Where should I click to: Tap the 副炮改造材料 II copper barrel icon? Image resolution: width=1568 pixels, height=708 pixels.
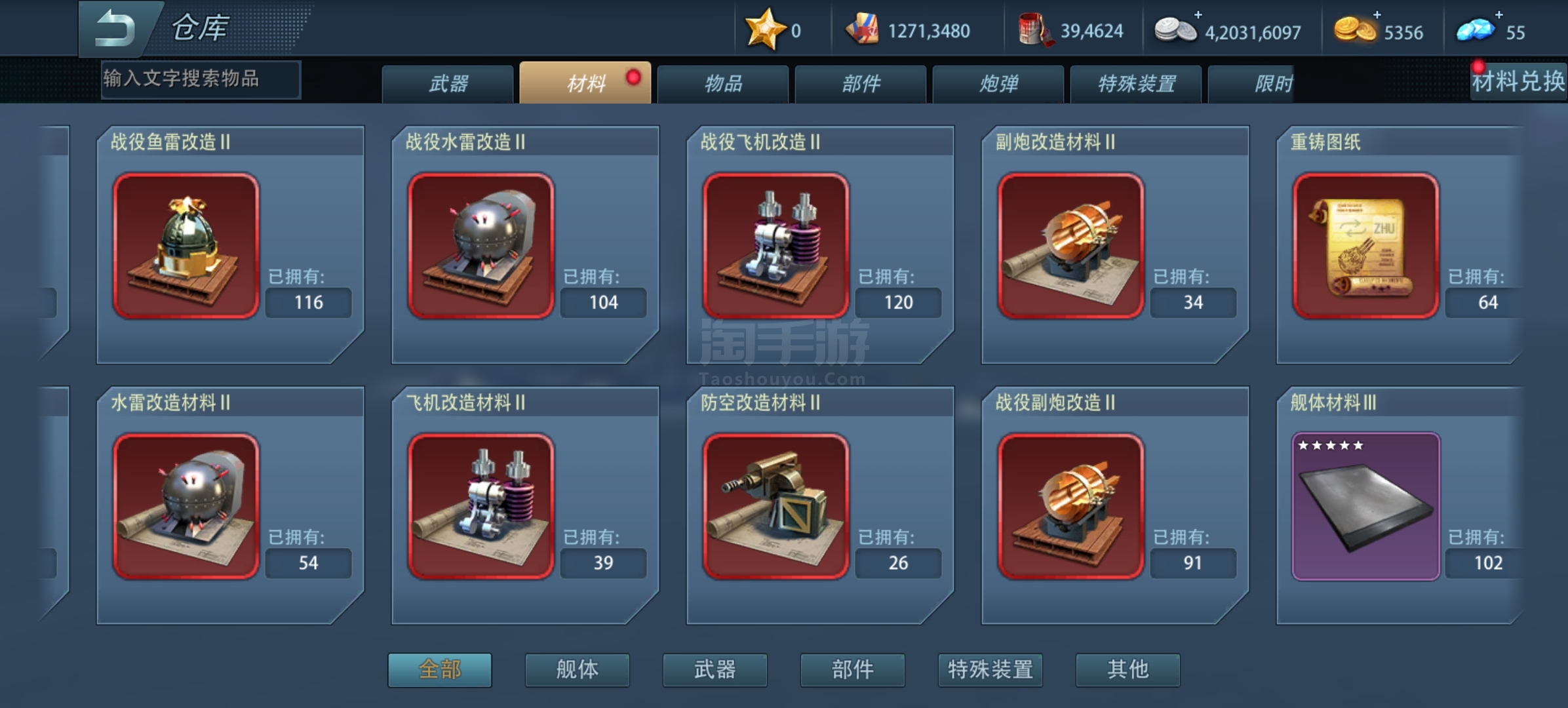click(x=1071, y=246)
